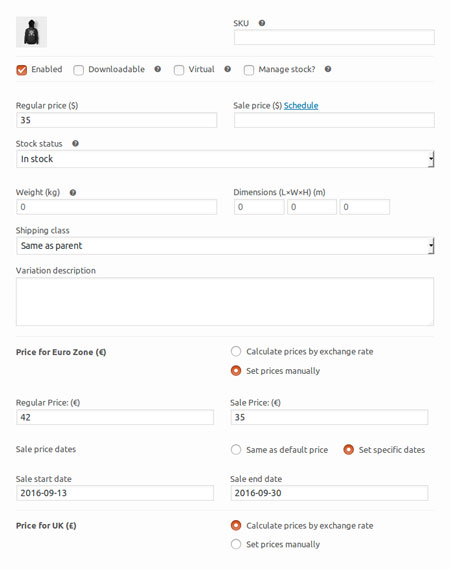The width and height of the screenshot is (450, 569).
Task: Focus the Regular price ($) field
Action: tap(116, 120)
